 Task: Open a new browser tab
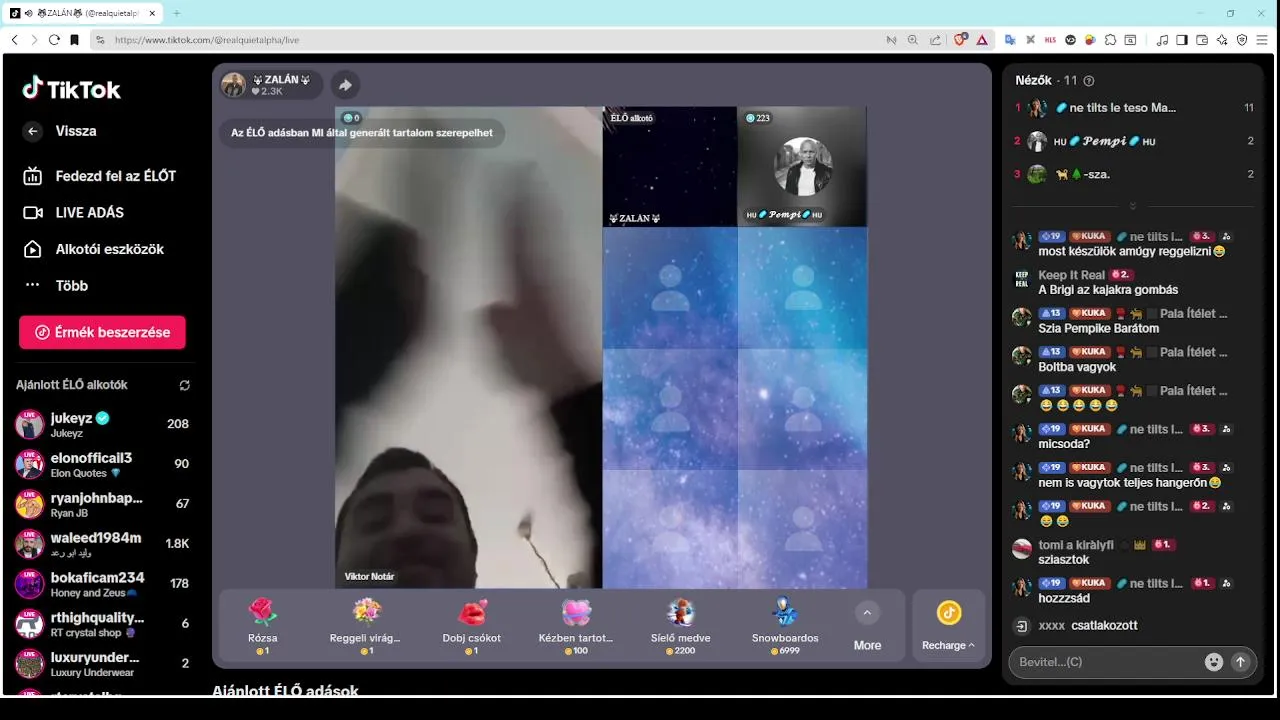point(177,13)
